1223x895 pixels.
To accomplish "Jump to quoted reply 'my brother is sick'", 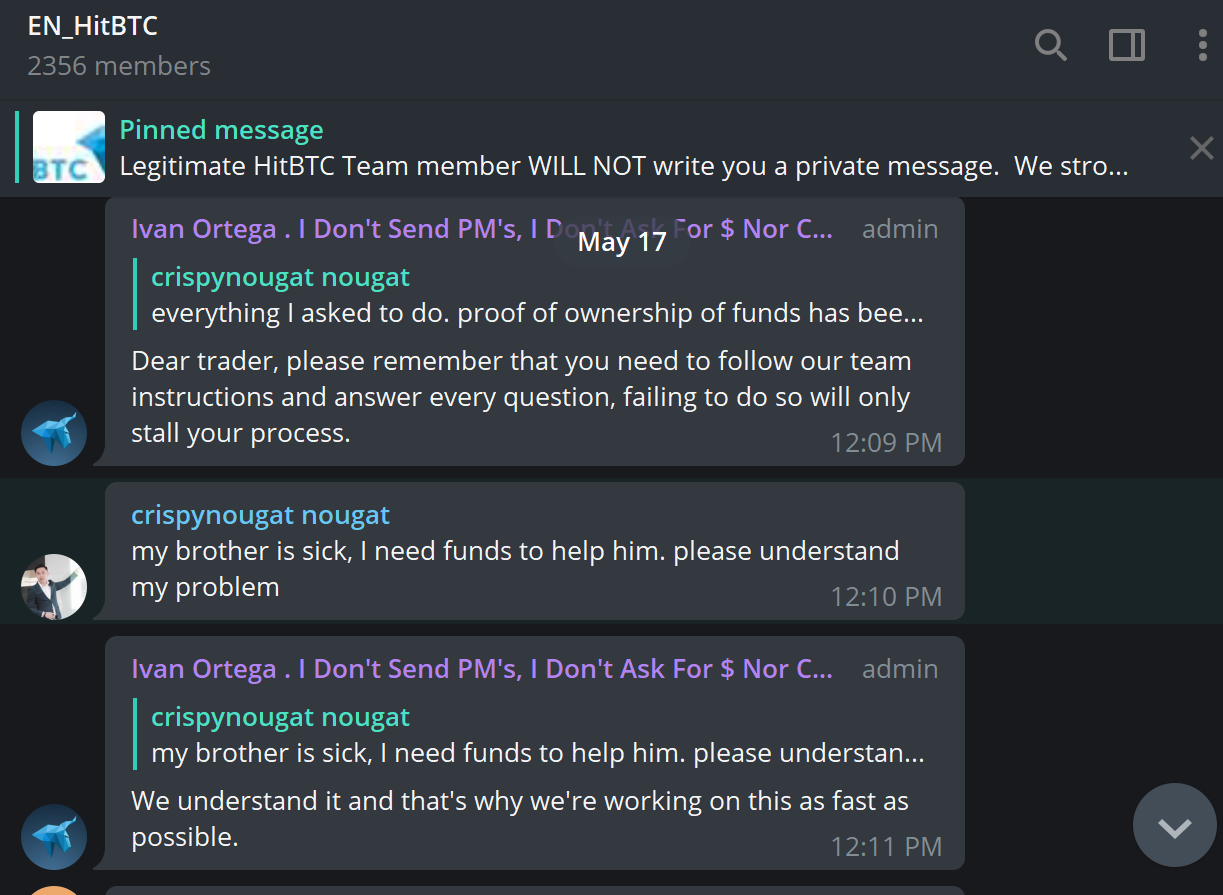I will [536, 735].
